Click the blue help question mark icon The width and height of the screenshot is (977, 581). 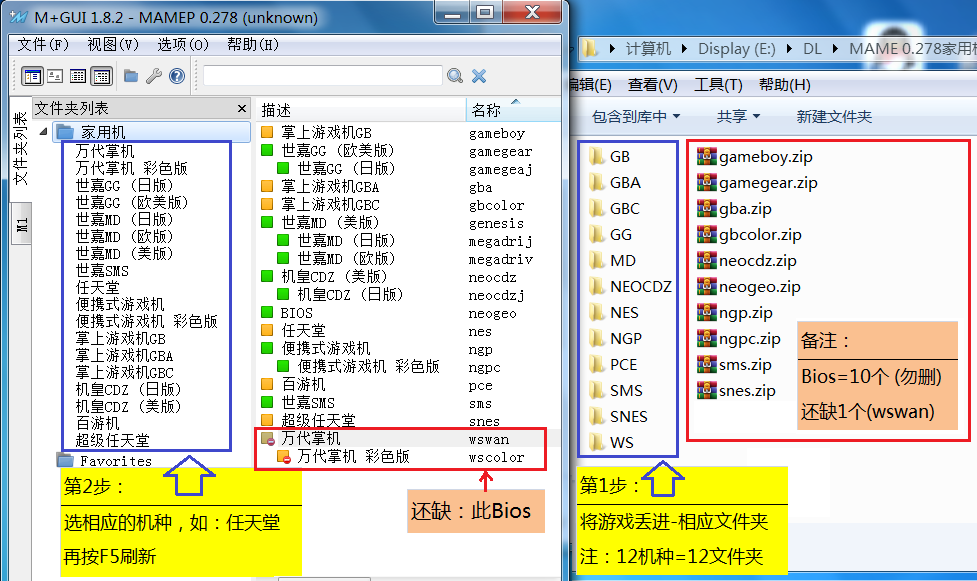click(177, 76)
